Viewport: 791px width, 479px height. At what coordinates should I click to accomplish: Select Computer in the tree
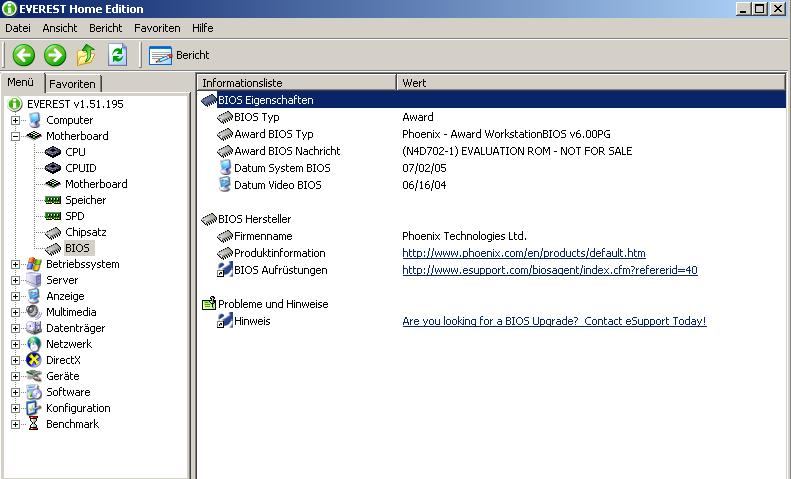click(x=70, y=120)
